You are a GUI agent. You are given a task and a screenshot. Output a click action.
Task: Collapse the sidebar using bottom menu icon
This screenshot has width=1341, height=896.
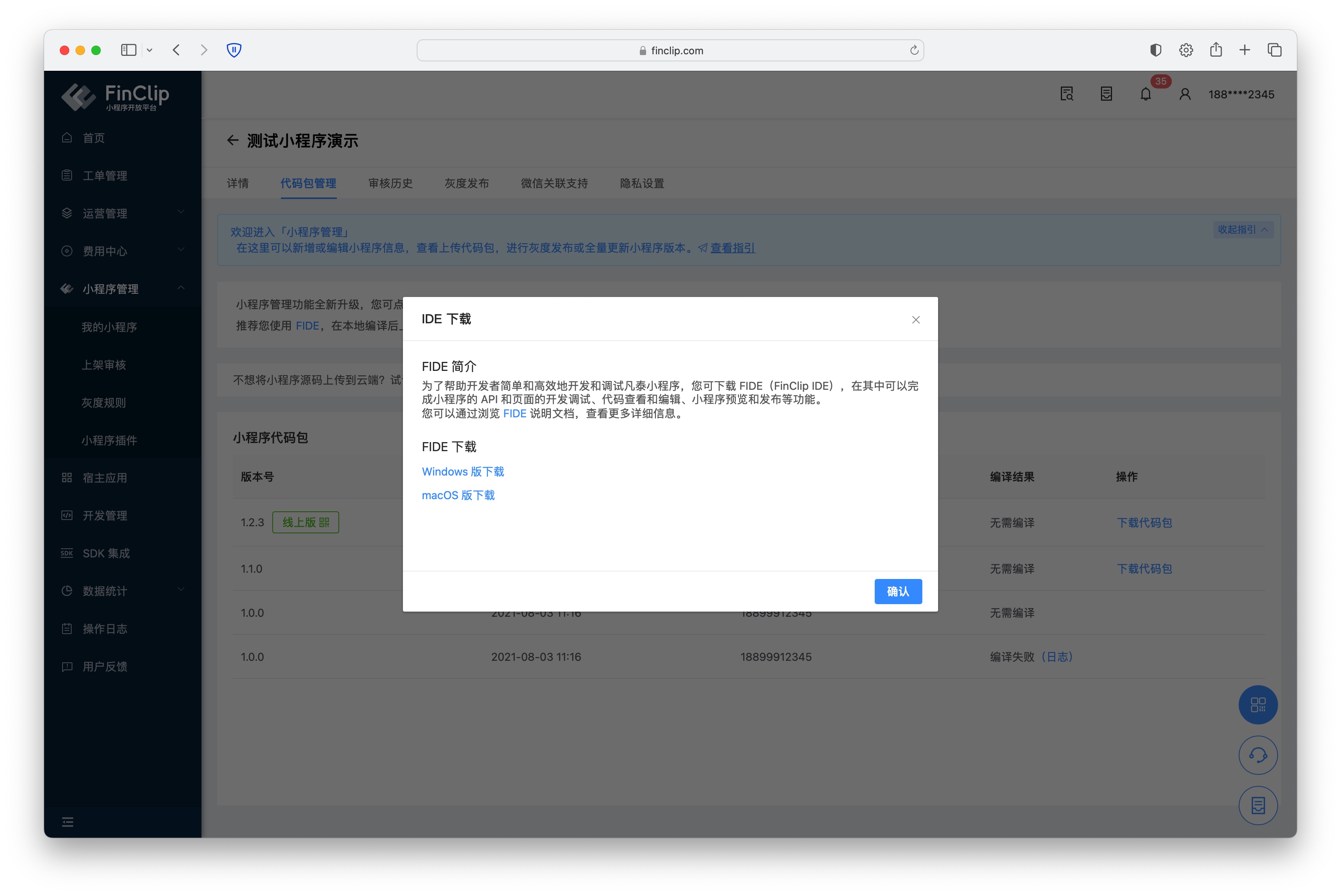click(67, 822)
